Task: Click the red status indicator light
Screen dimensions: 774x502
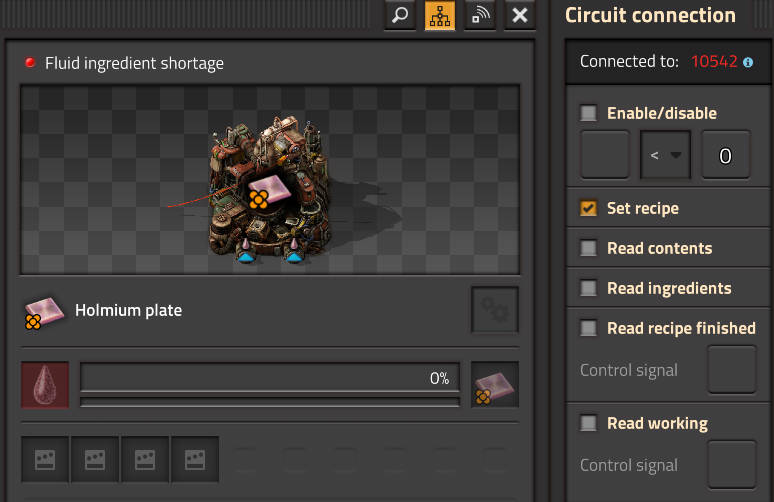Action: click(30, 63)
